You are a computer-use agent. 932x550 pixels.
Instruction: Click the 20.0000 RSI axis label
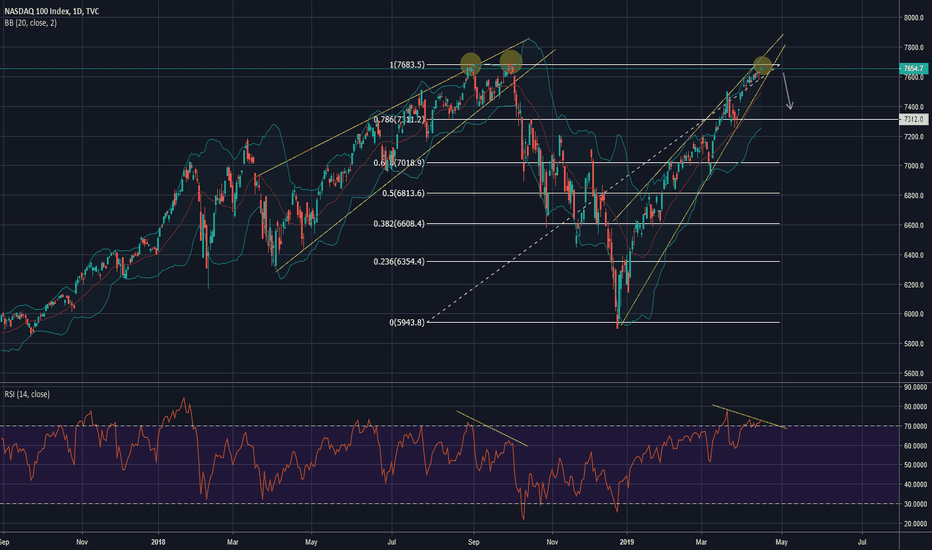click(x=915, y=523)
